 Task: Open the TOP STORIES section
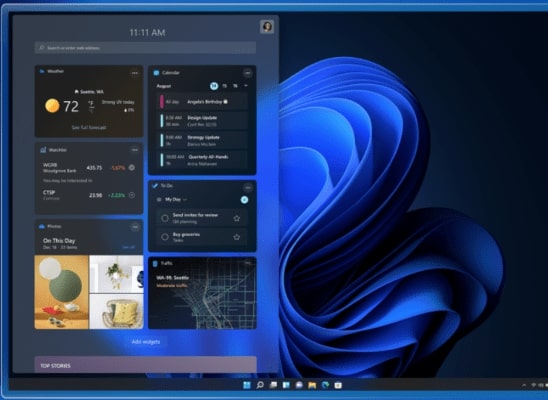(x=145, y=365)
